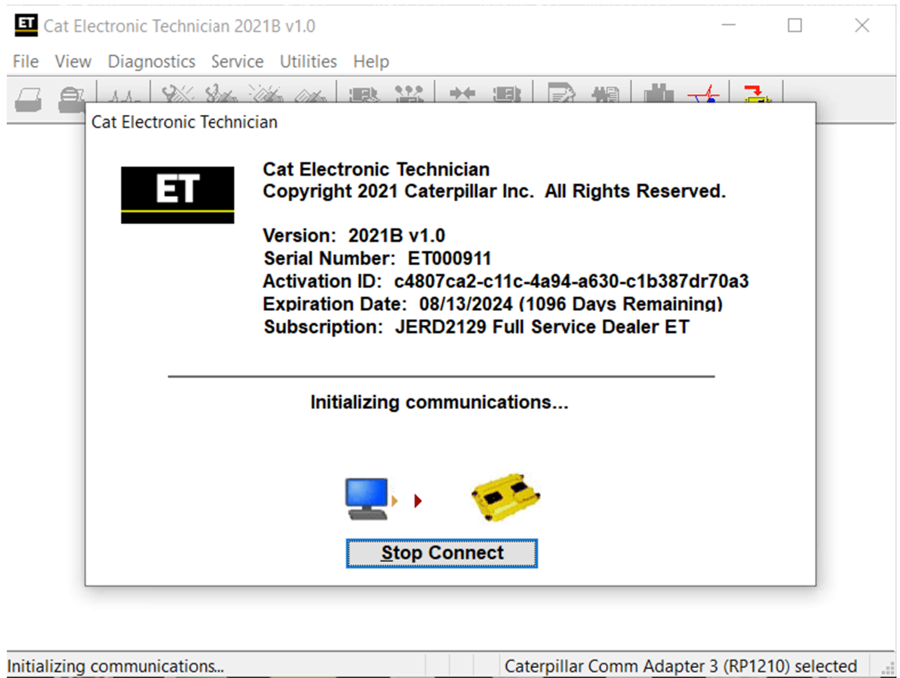Click the Print Preview toolbar icon

pyautogui.click(x=71, y=99)
